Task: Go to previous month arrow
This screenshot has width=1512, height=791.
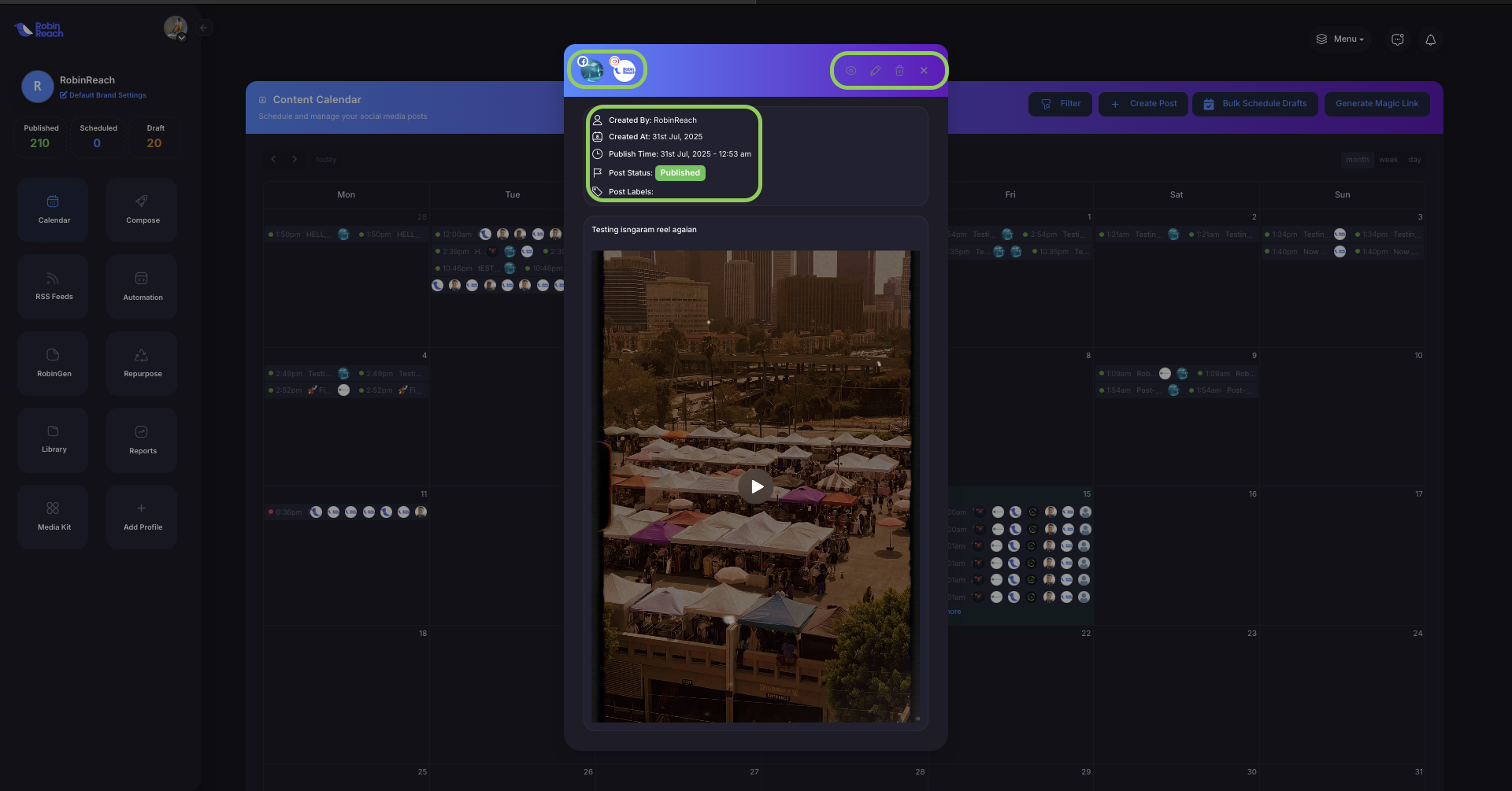Action: 273,159
